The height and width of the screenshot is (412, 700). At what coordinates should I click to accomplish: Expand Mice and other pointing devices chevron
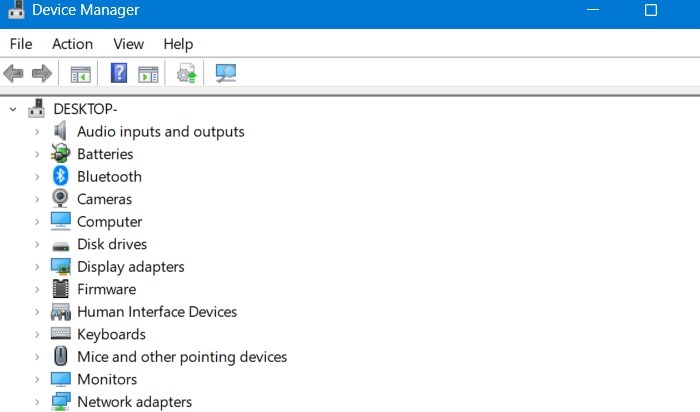37,357
